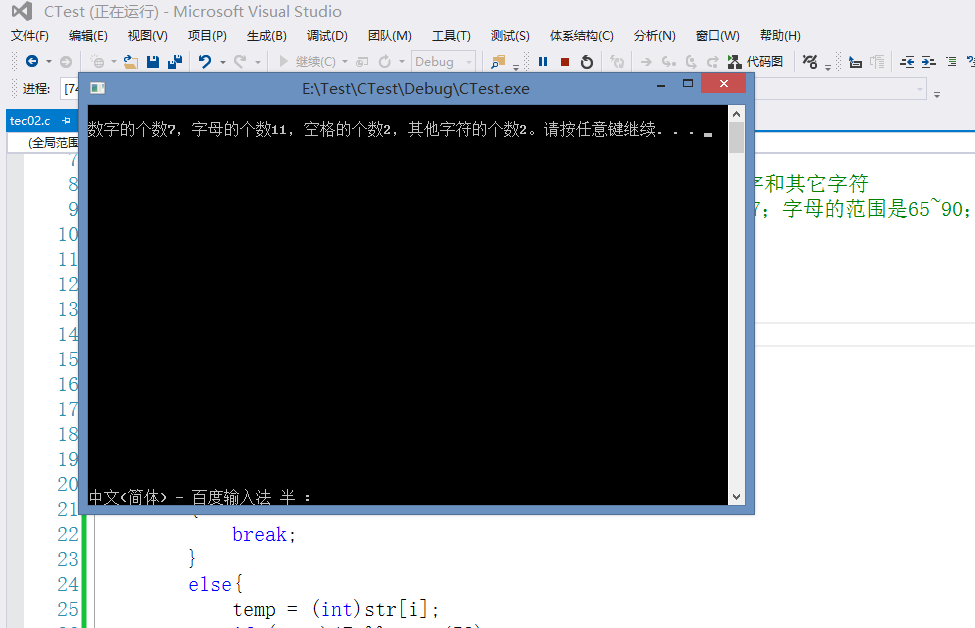Image resolution: width=975 pixels, height=628 pixels.
Task: Click the 继续(C) continue button
Action: point(307,62)
